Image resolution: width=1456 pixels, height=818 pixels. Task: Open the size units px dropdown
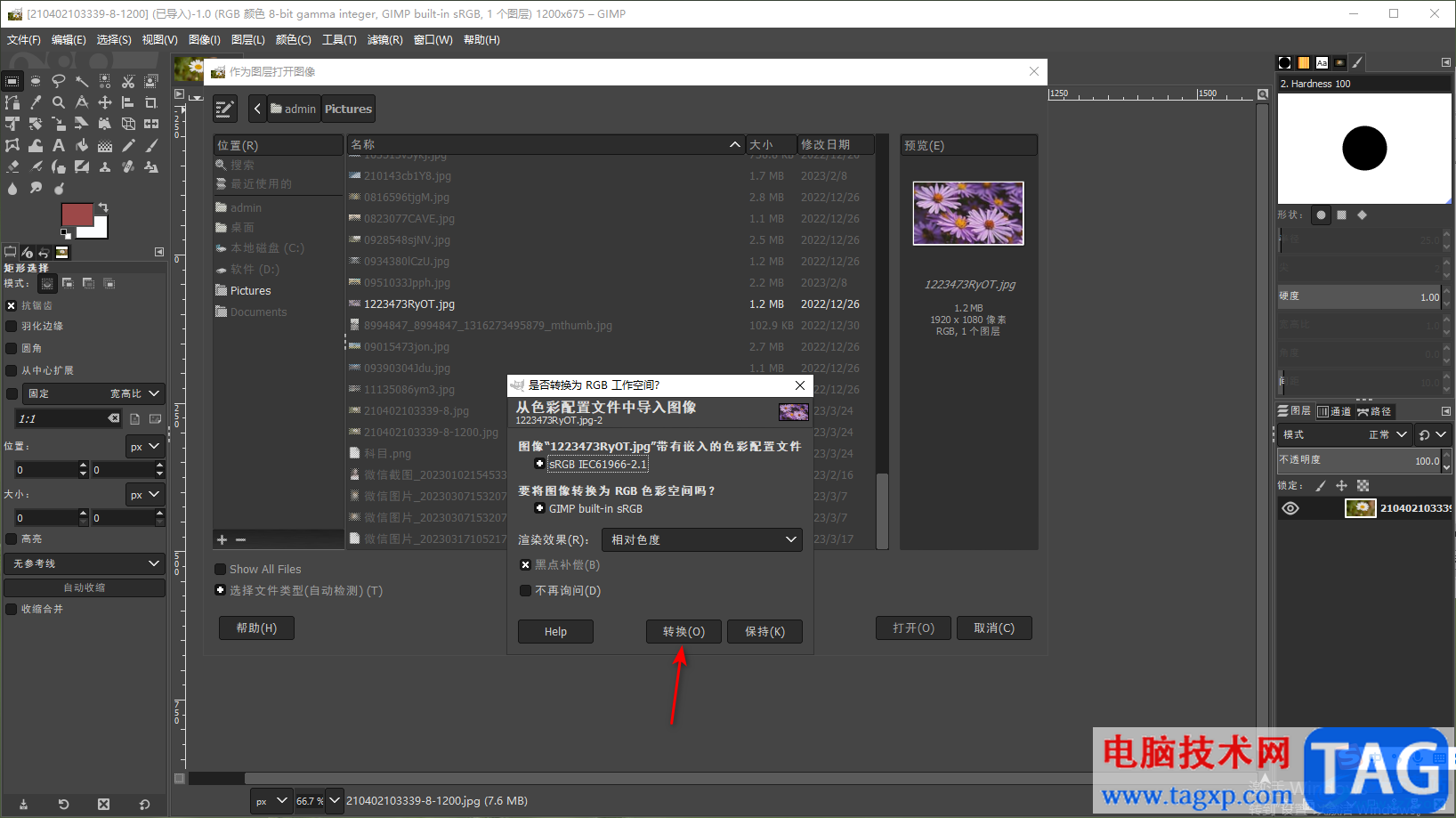click(145, 494)
